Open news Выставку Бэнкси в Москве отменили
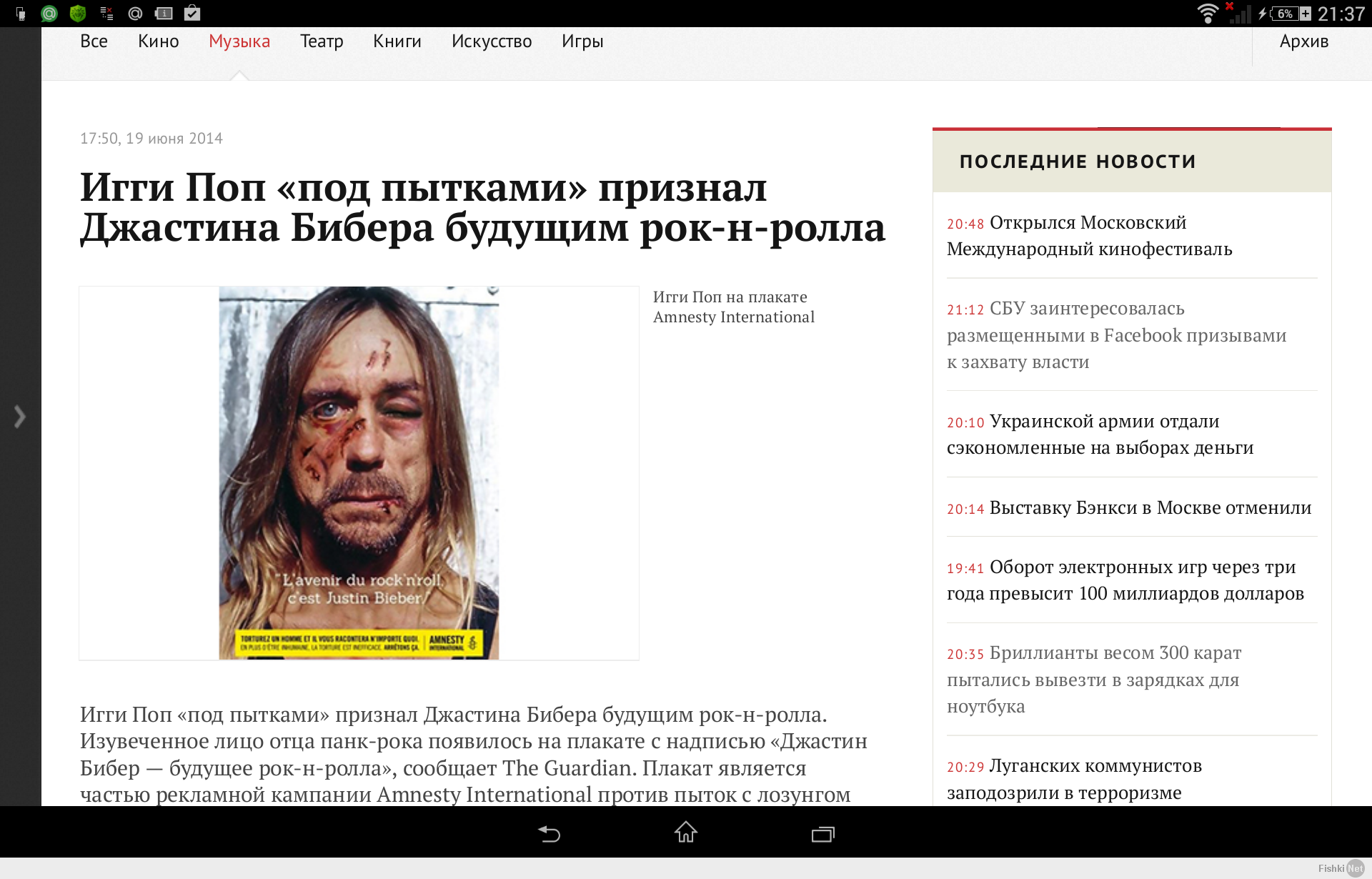The height and width of the screenshot is (879, 1372). pos(1129,507)
